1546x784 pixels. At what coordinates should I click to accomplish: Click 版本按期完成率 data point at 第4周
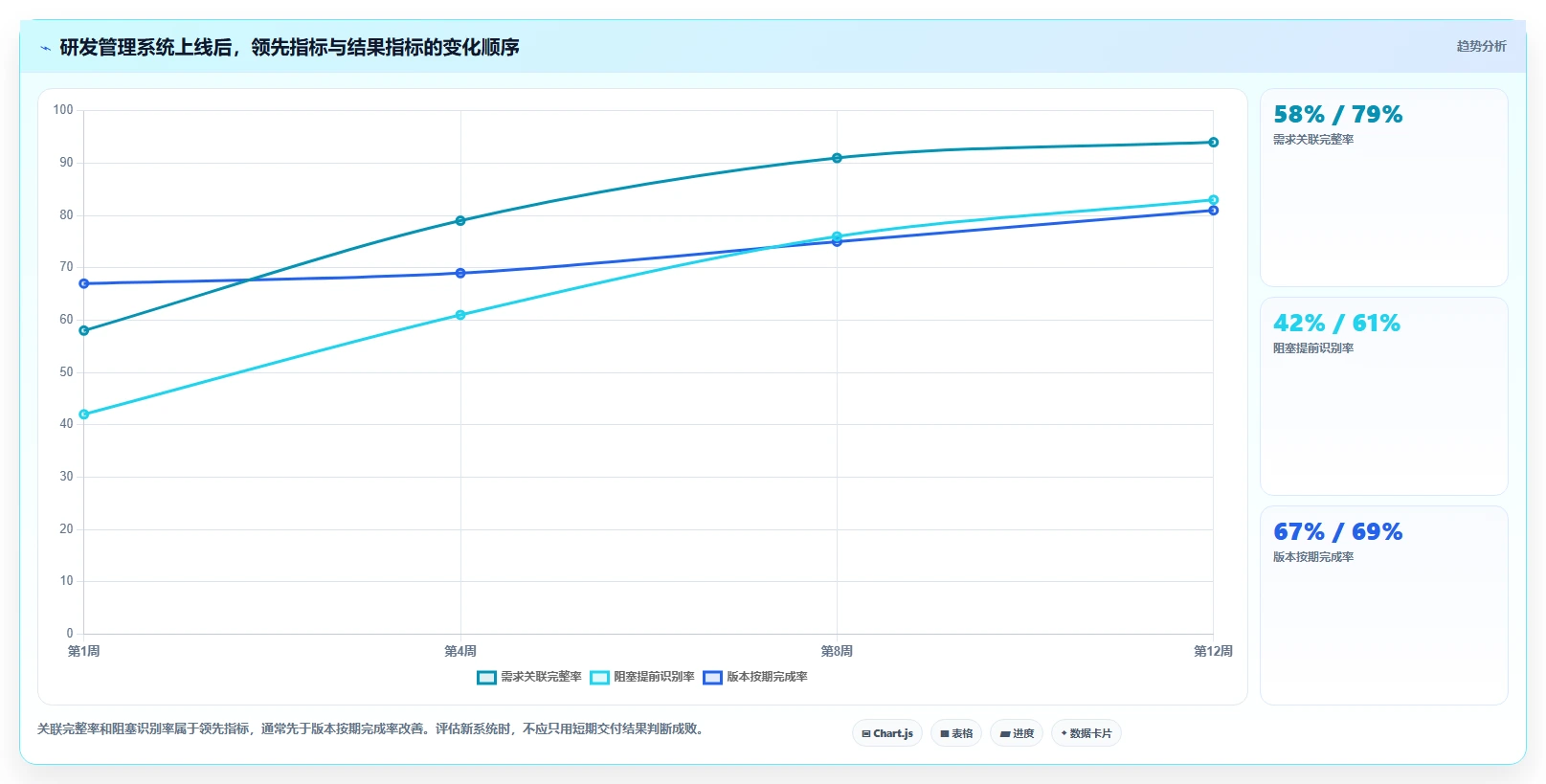point(460,273)
